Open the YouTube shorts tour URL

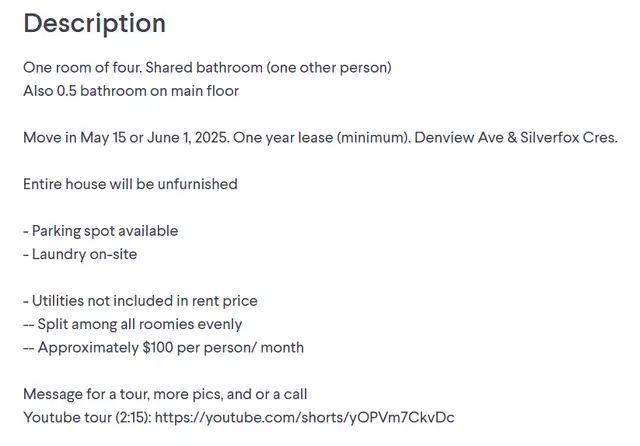click(x=304, y=417)
